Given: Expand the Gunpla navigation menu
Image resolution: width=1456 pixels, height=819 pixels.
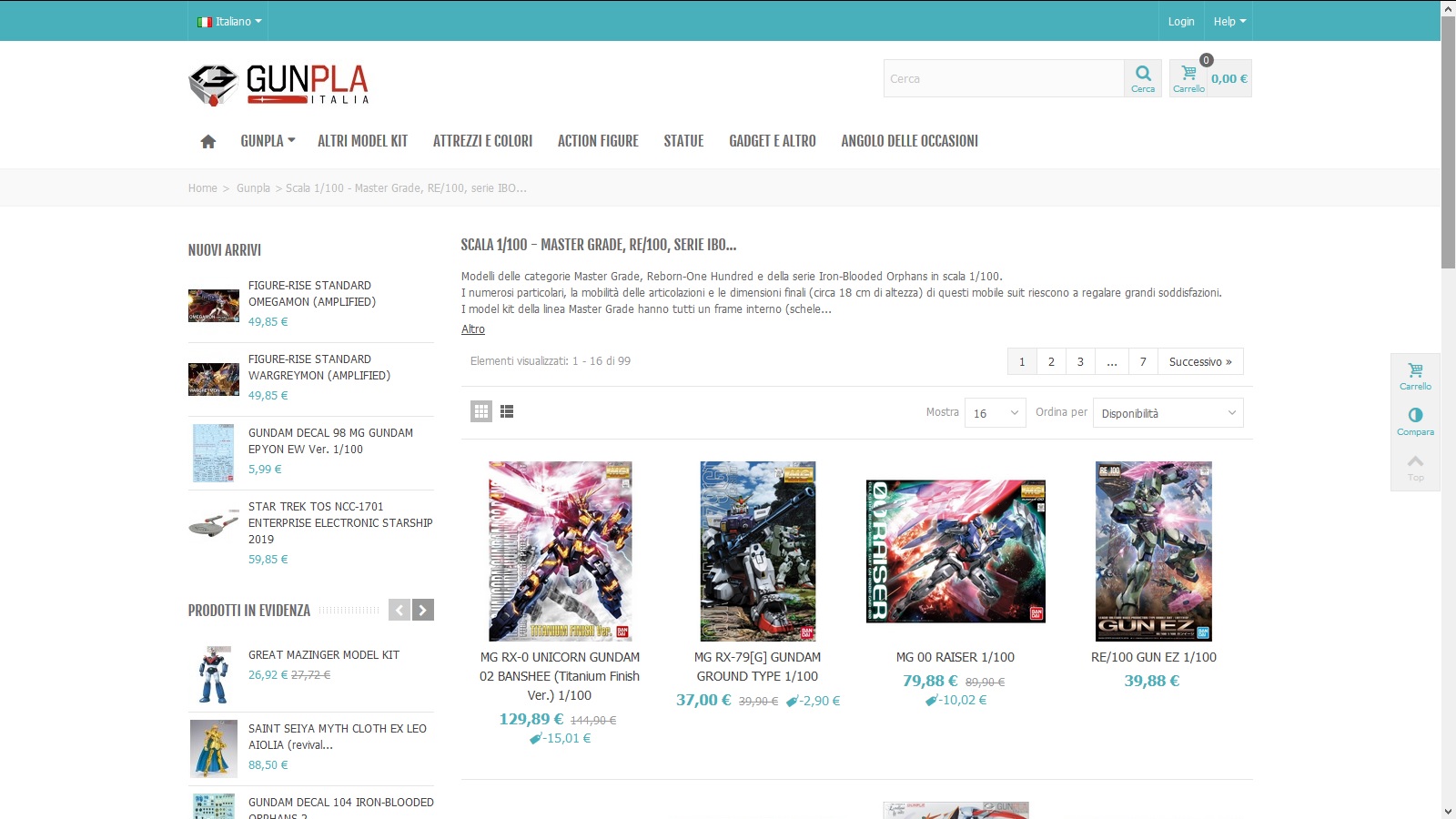Looking at the screenshot, I should [x=268, y=141].
